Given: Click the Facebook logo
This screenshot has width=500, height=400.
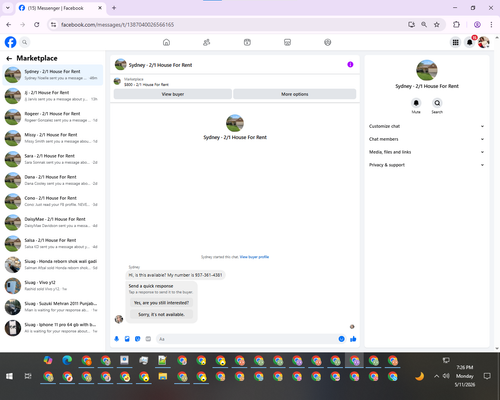Looking at the screenshot, I should [10, 42].
